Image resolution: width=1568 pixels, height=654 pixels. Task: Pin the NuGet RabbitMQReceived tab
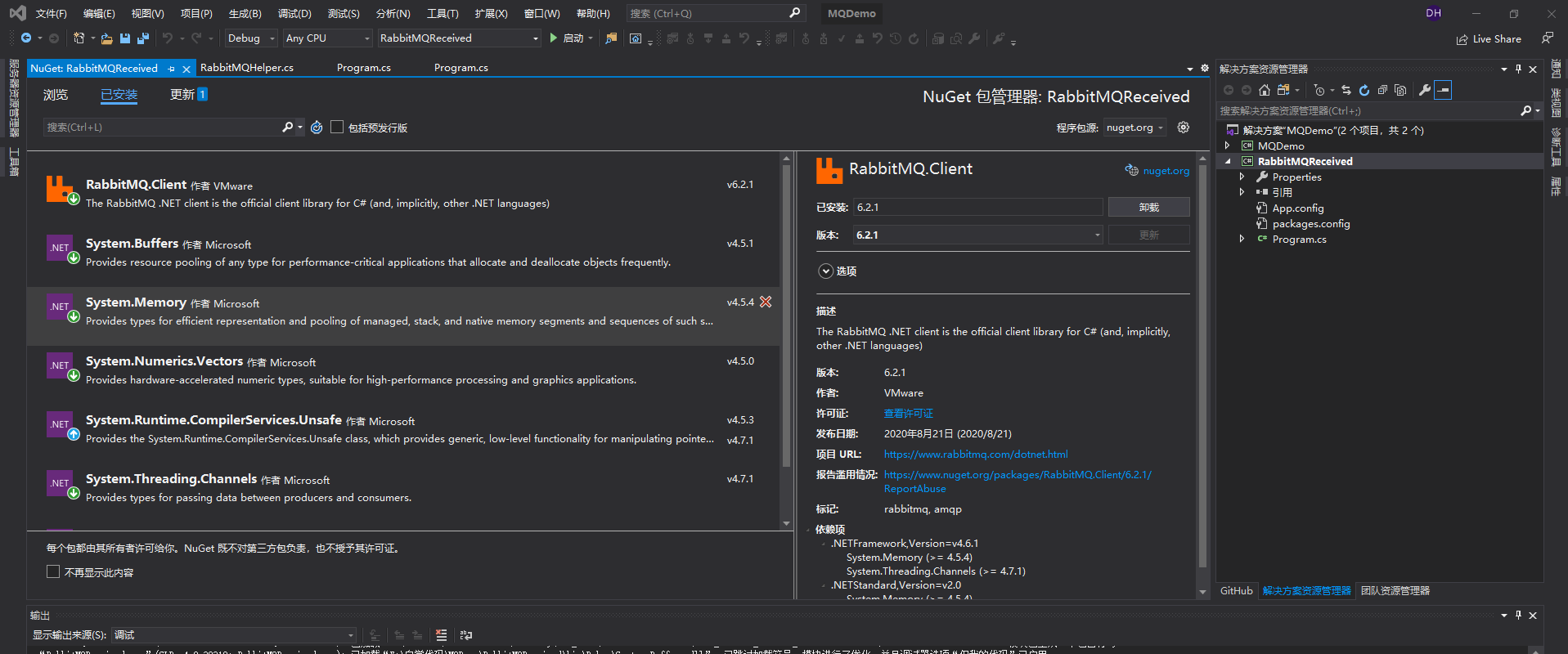pos(171,69)
